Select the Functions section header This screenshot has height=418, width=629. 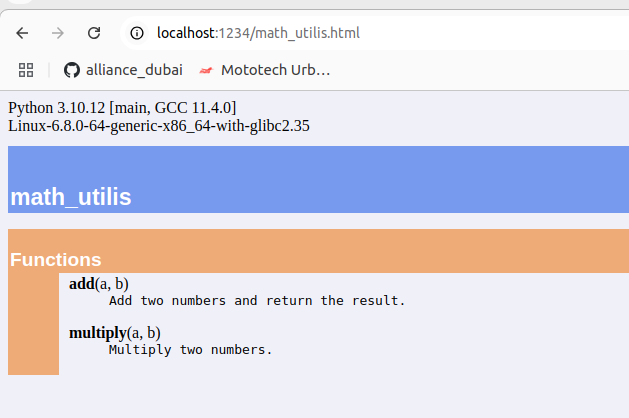(55, 260)
